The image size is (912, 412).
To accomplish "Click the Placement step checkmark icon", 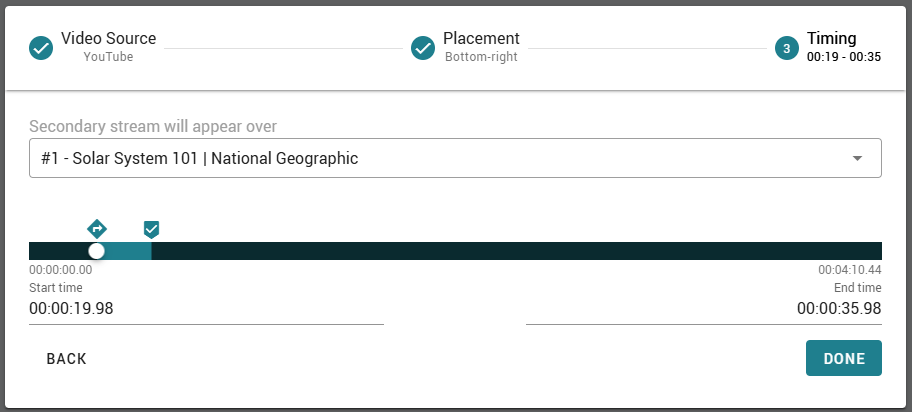I will [x=423, y=48].
